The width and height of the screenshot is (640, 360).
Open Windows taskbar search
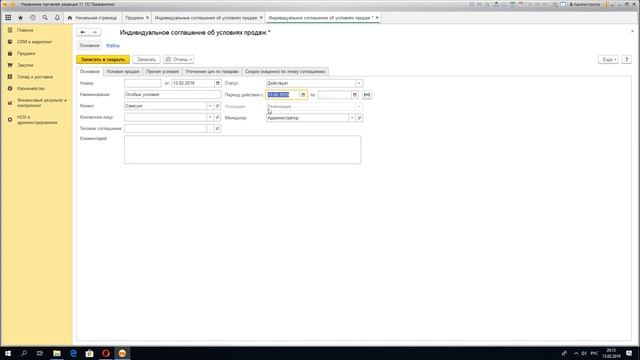[24, 353]
